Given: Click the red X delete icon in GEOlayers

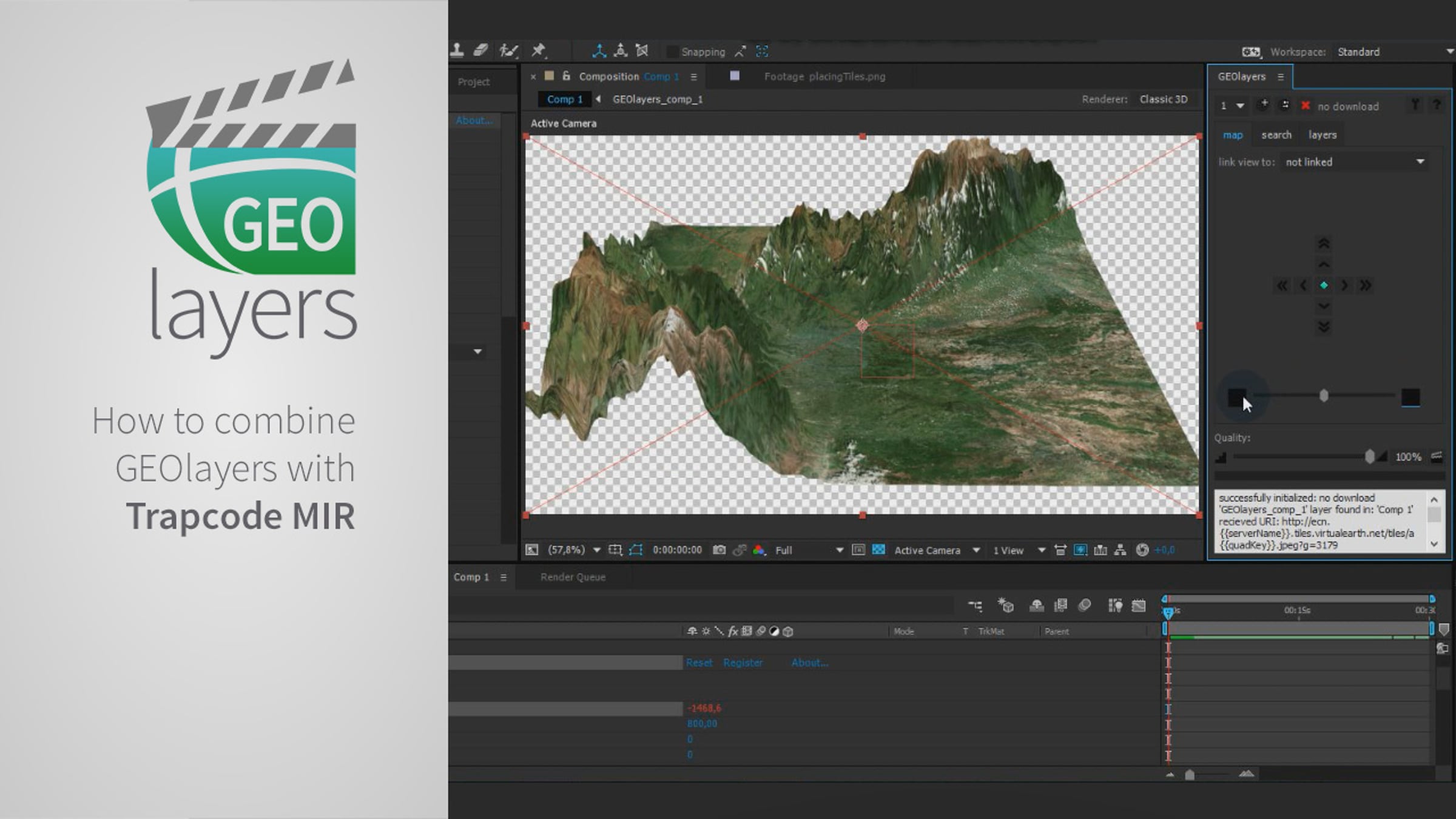Looking at the screenshot, I should pos(1305,106).
